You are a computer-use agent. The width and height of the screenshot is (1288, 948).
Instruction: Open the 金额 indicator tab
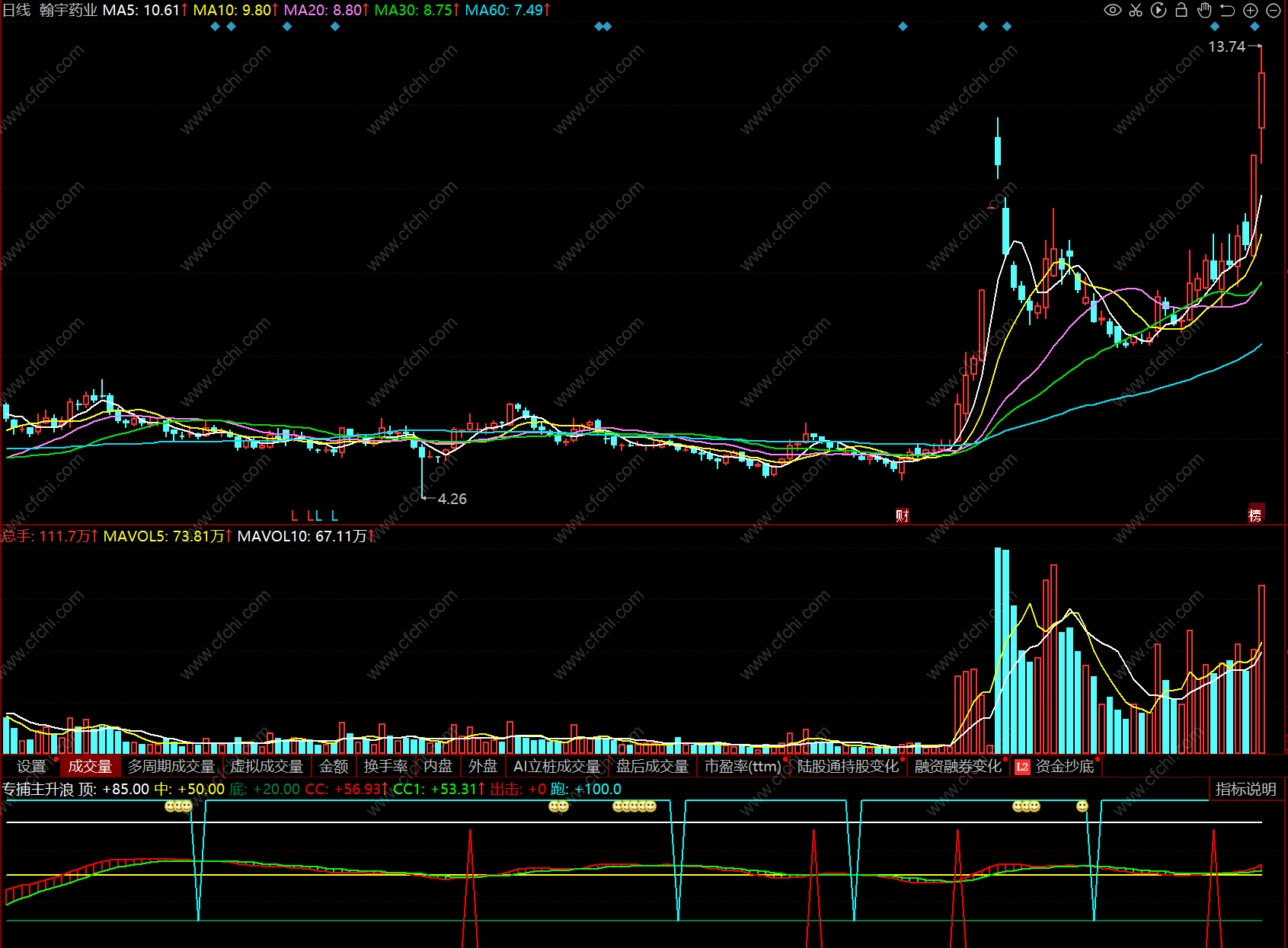334,766
